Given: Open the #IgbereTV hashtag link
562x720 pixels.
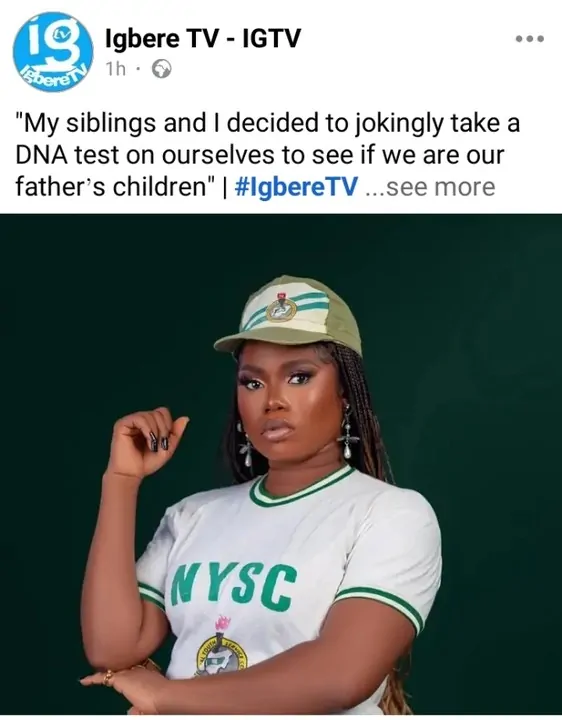Looking at the screenshot, I should pyautogui.click(x=296, y=187).
